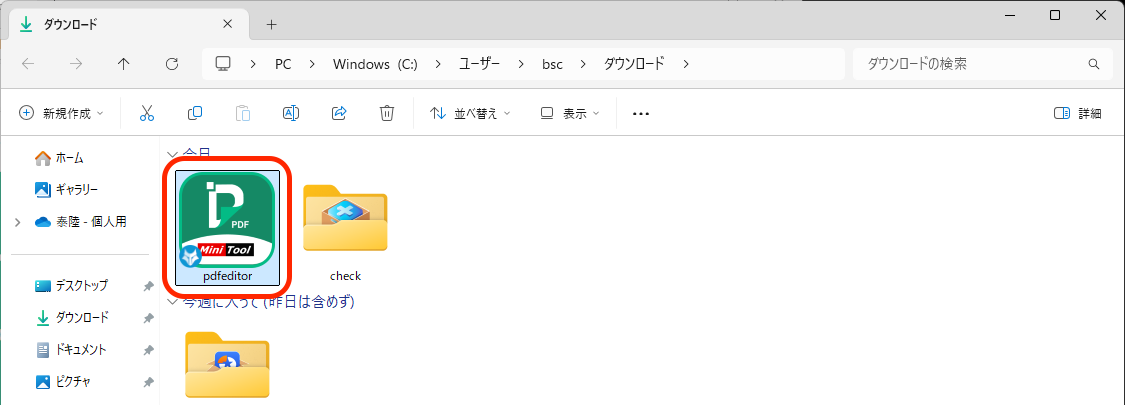1125x405 pixels.
Task: Click ユーザー breadcrumb
Action: click(x=479, y=64)
